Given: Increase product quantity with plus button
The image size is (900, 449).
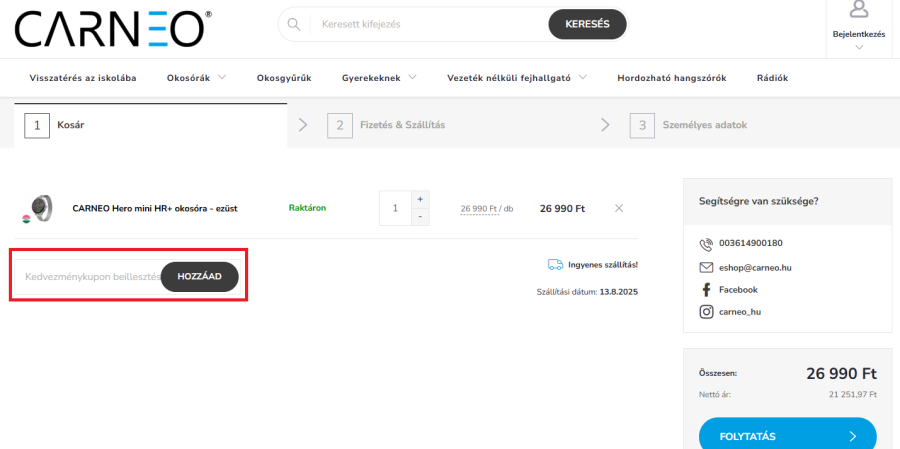Looking at the screenshot, I should point(419,199).
